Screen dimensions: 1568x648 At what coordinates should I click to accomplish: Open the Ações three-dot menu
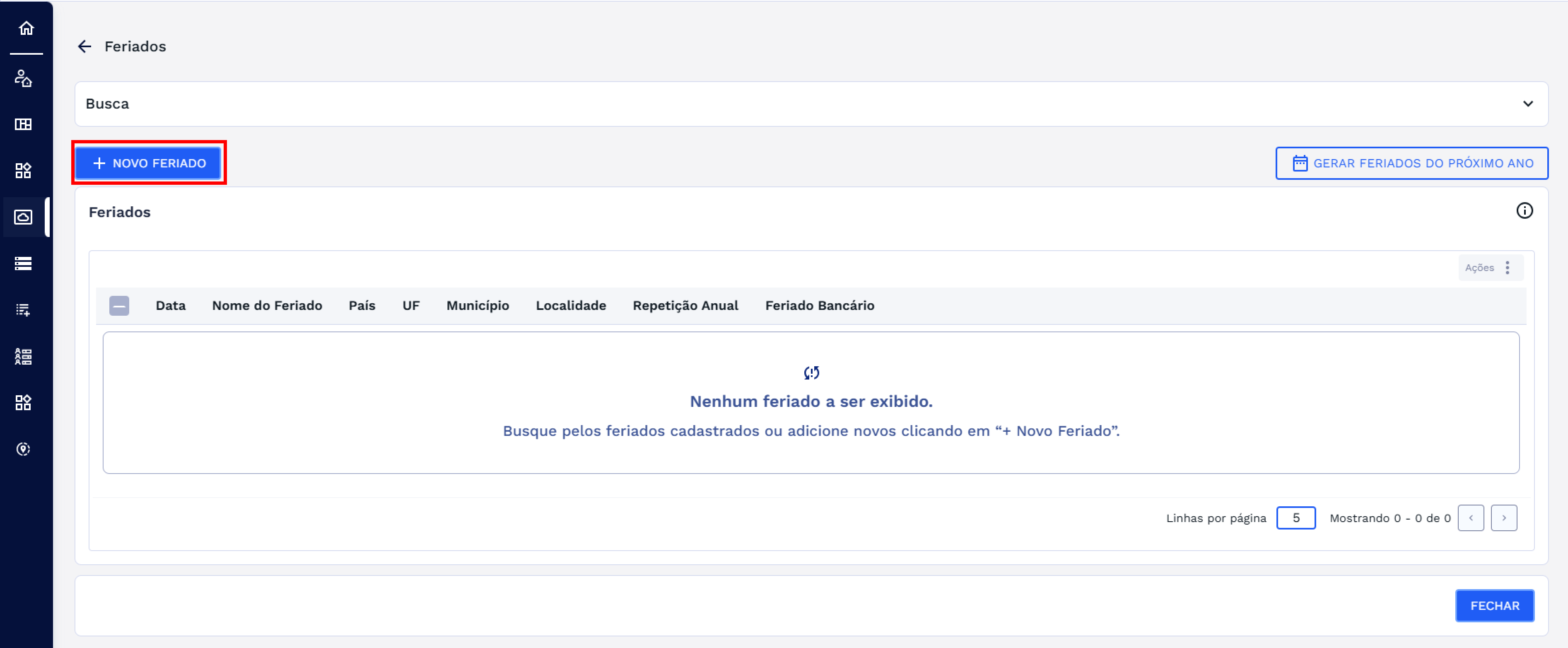(1507, 267)
